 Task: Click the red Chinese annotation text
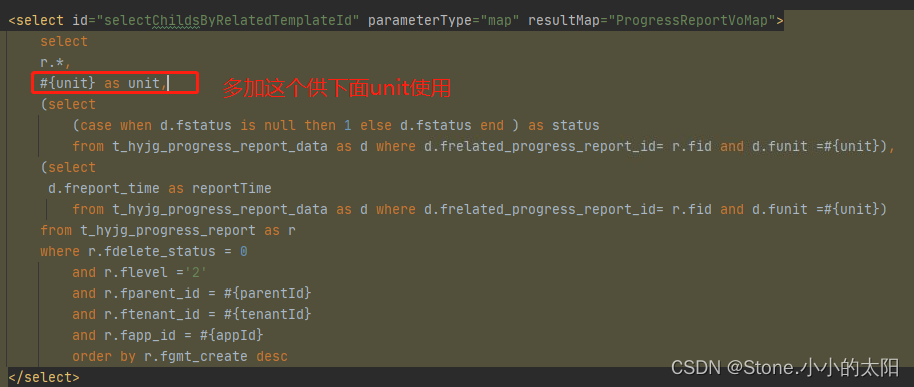[x=337, y=89]
